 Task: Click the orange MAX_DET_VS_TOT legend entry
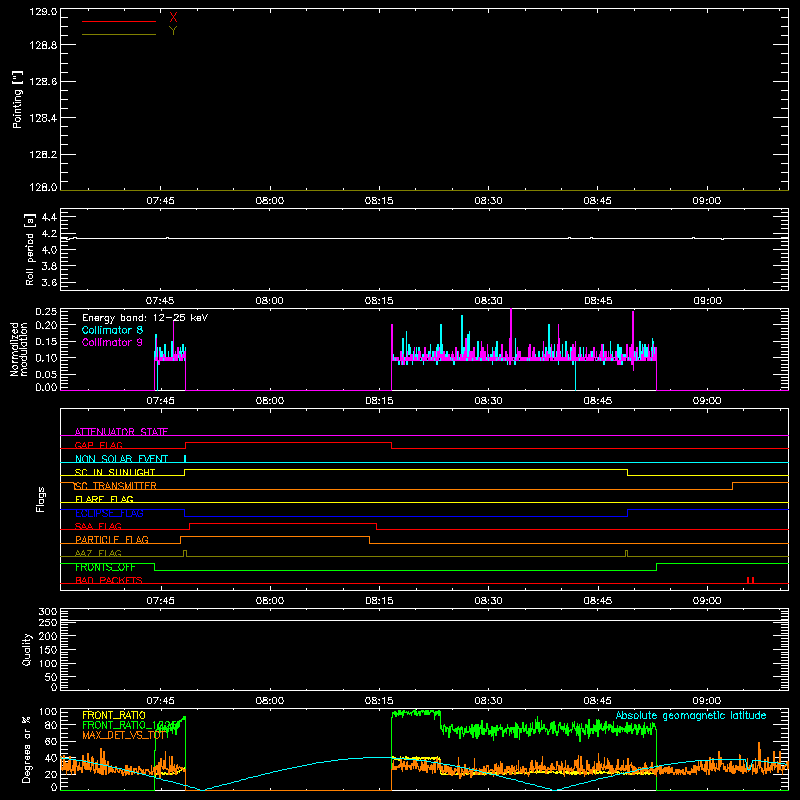(125, 735)
